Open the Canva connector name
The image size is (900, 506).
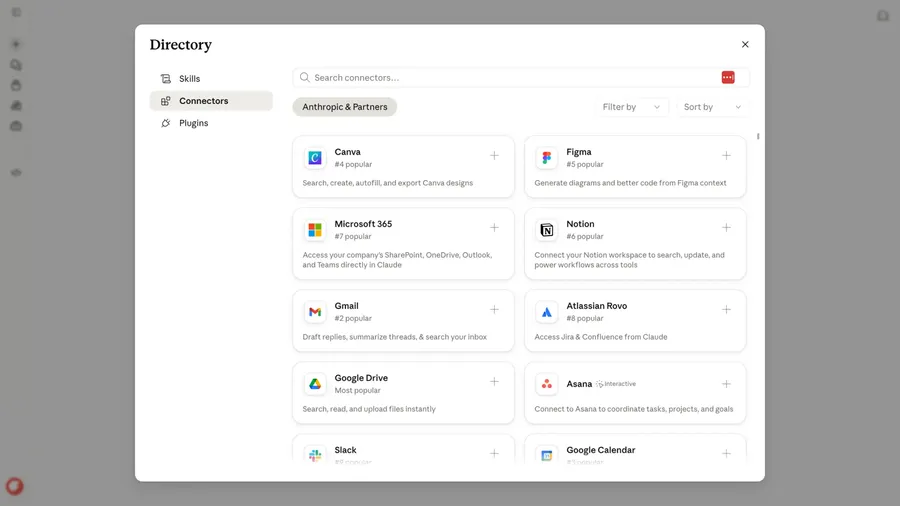(x=347, y=152)
